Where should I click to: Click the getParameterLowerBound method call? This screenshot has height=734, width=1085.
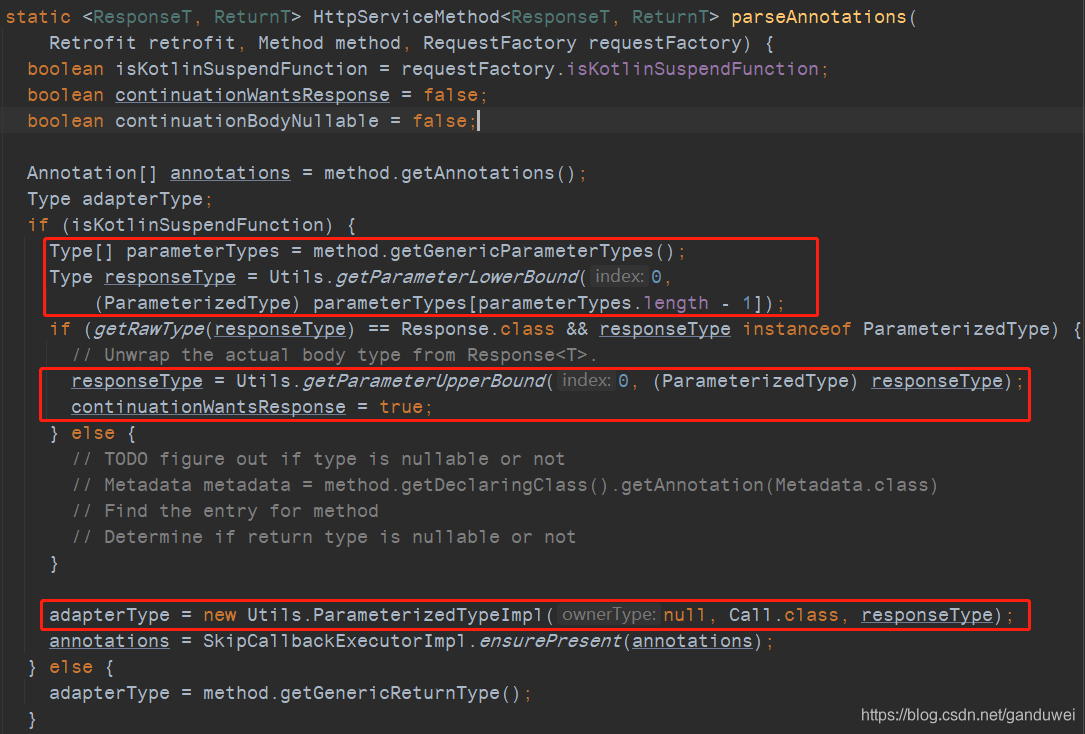tap(456, 277)
